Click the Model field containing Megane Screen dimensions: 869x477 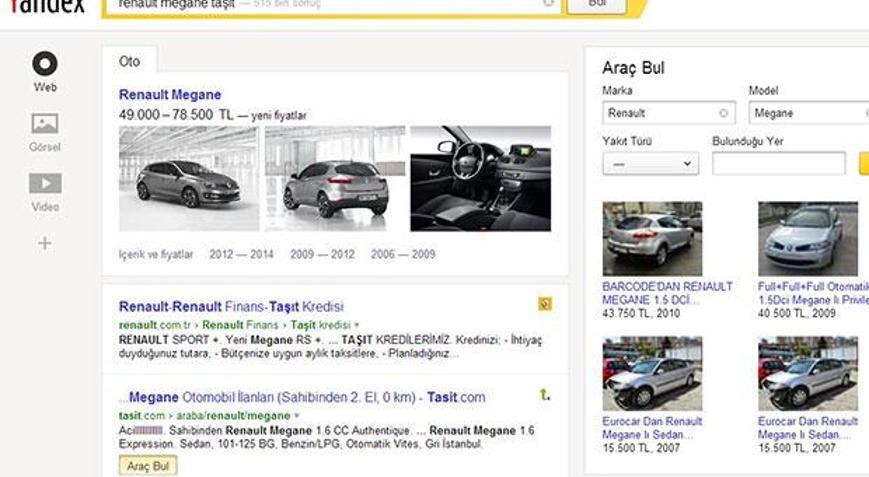(809, 113)
